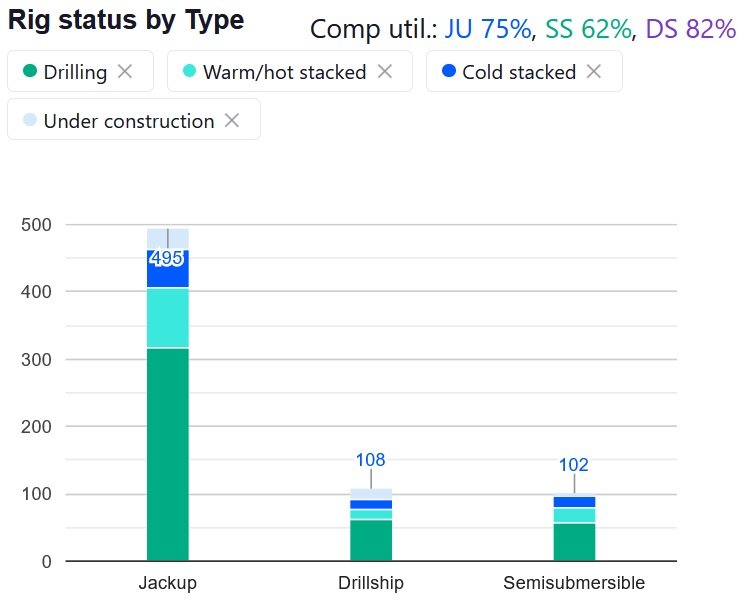
Task: Click the blue Cold stacked legend dot
Action: (449, 72)
